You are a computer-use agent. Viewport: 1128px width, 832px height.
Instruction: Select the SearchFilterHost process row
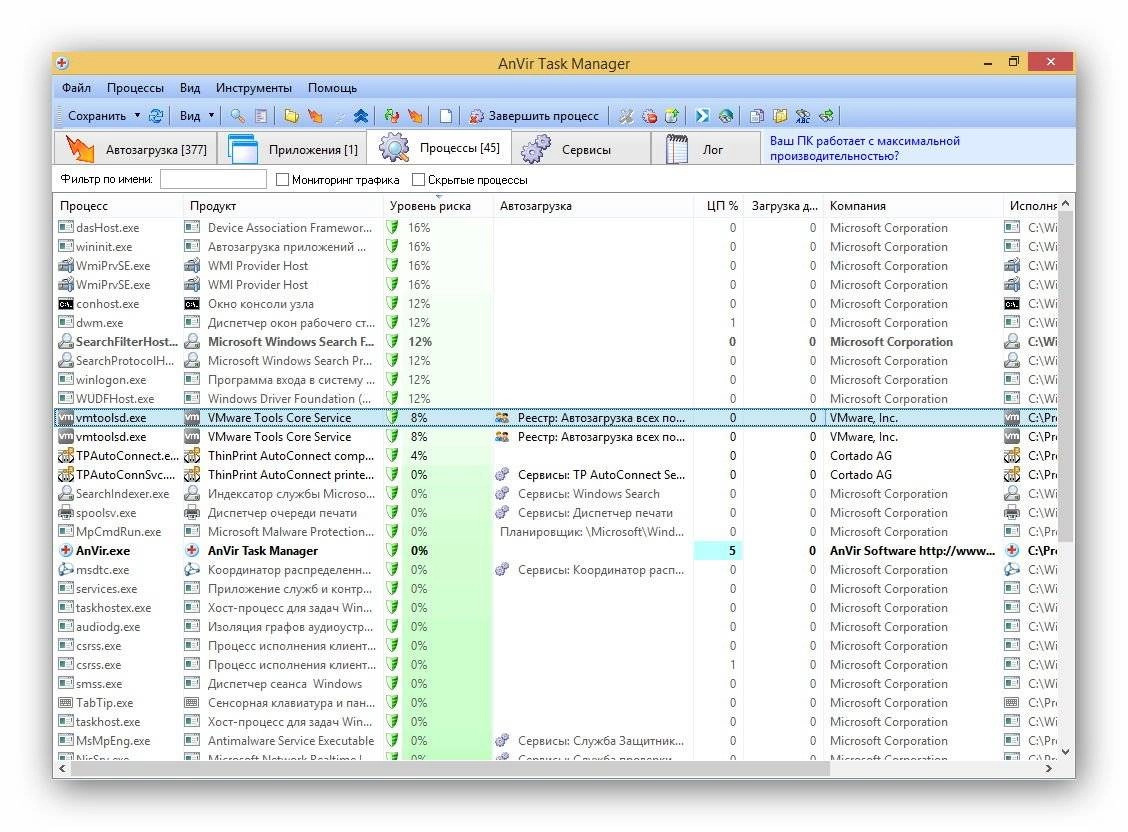coord(558,342)
